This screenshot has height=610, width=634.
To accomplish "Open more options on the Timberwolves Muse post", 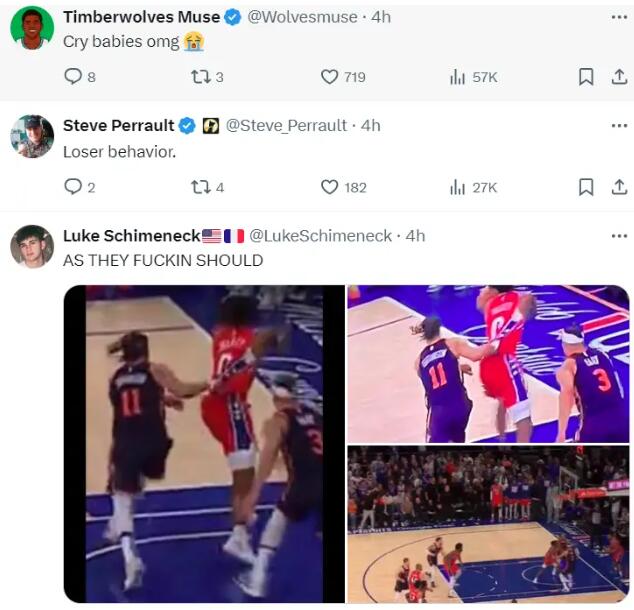I will pyautogui.click(x=619, y=17).
